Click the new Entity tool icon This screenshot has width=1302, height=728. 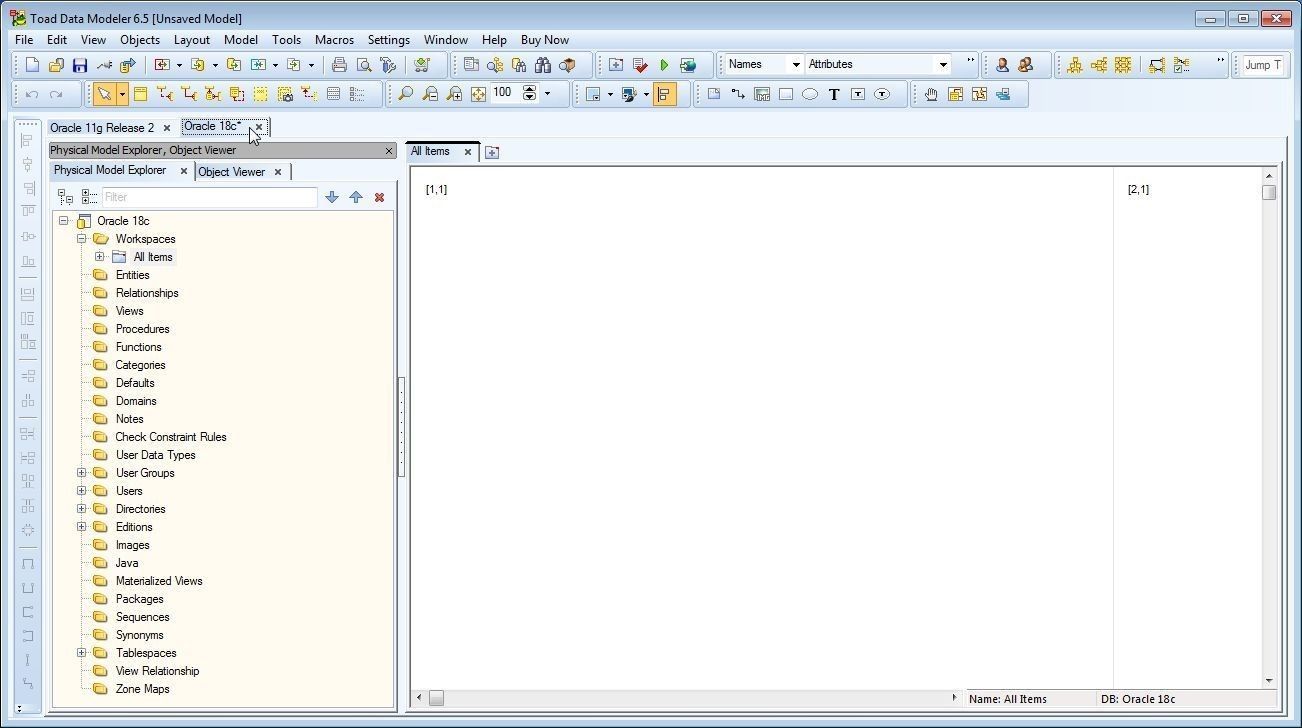click(140, 94)
